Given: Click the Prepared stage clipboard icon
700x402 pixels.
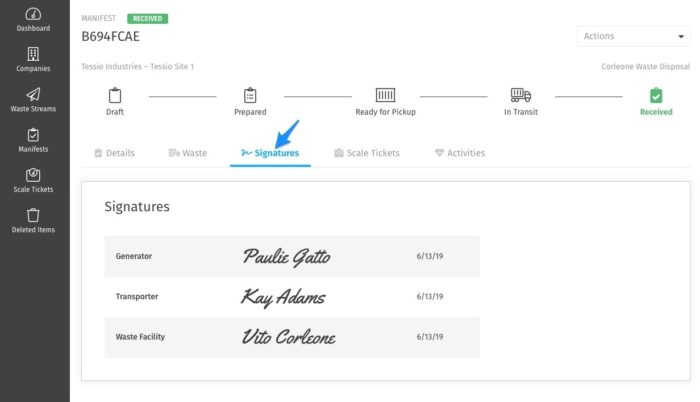Looking at the screenshot, I should [x=250, y=95].
